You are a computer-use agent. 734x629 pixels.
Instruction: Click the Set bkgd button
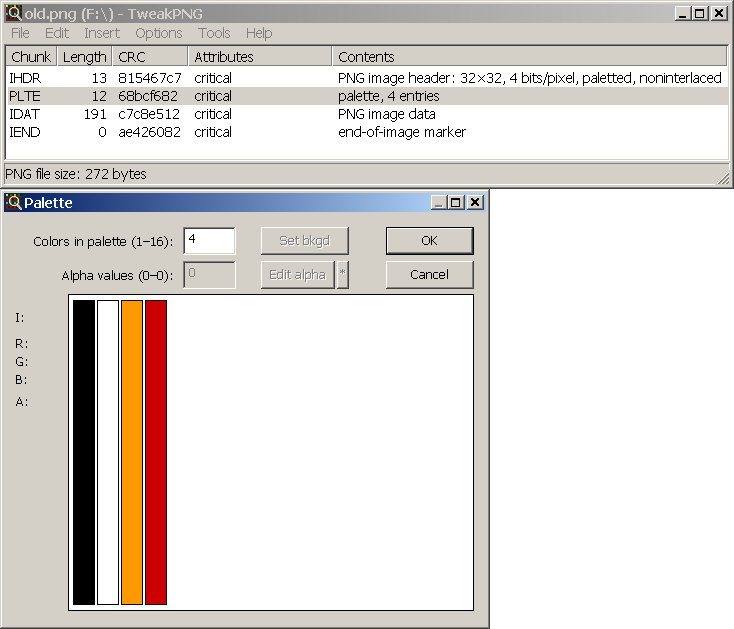305,241
